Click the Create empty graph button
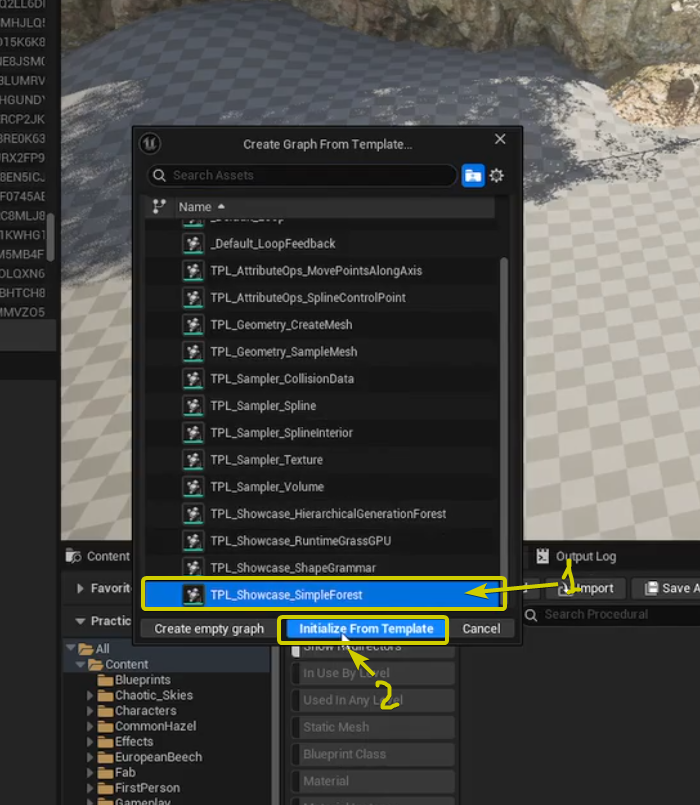The image size is (700, 805). [x=209, y=629]
